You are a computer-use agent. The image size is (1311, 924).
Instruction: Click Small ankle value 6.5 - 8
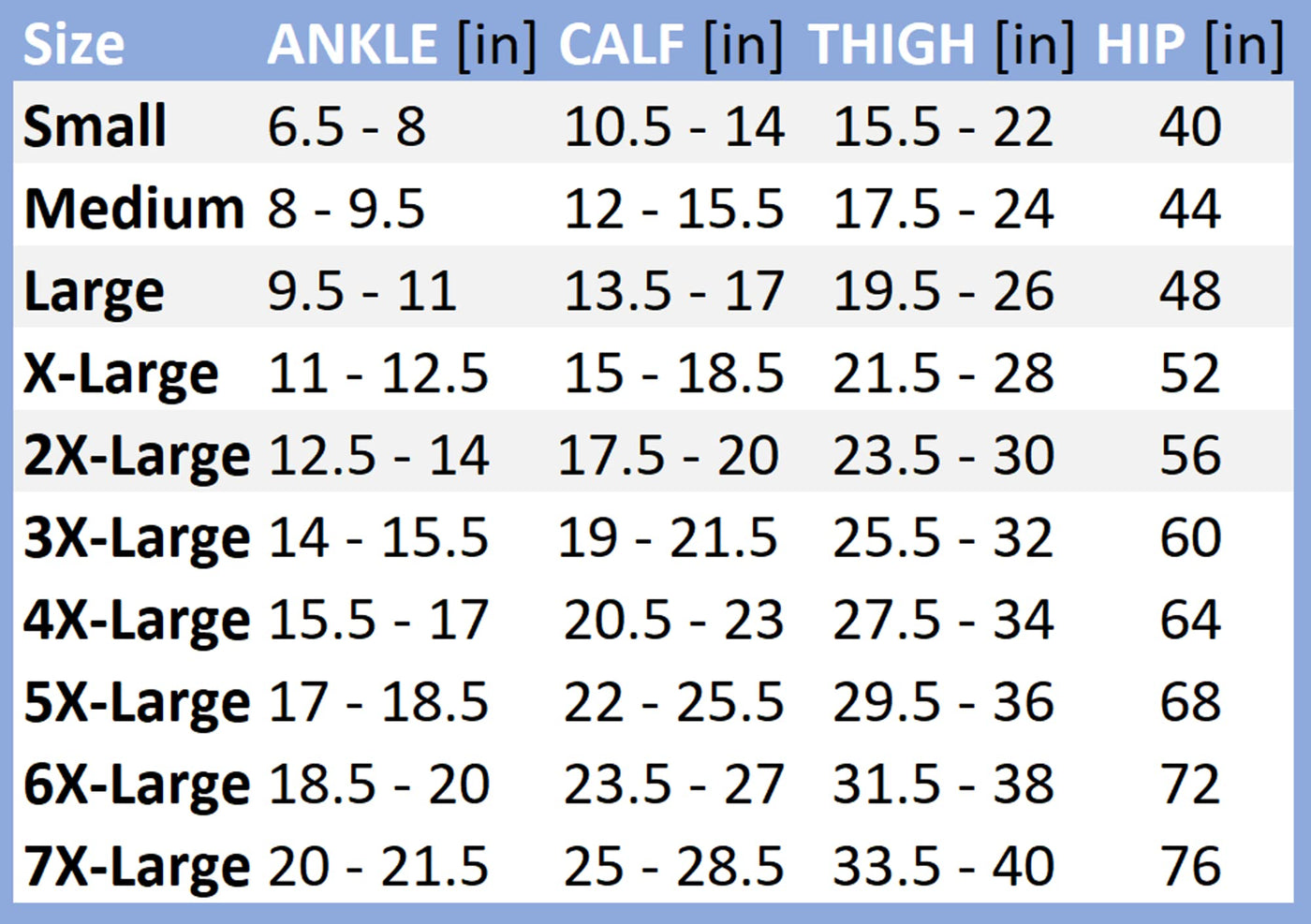tap(346, 126)
